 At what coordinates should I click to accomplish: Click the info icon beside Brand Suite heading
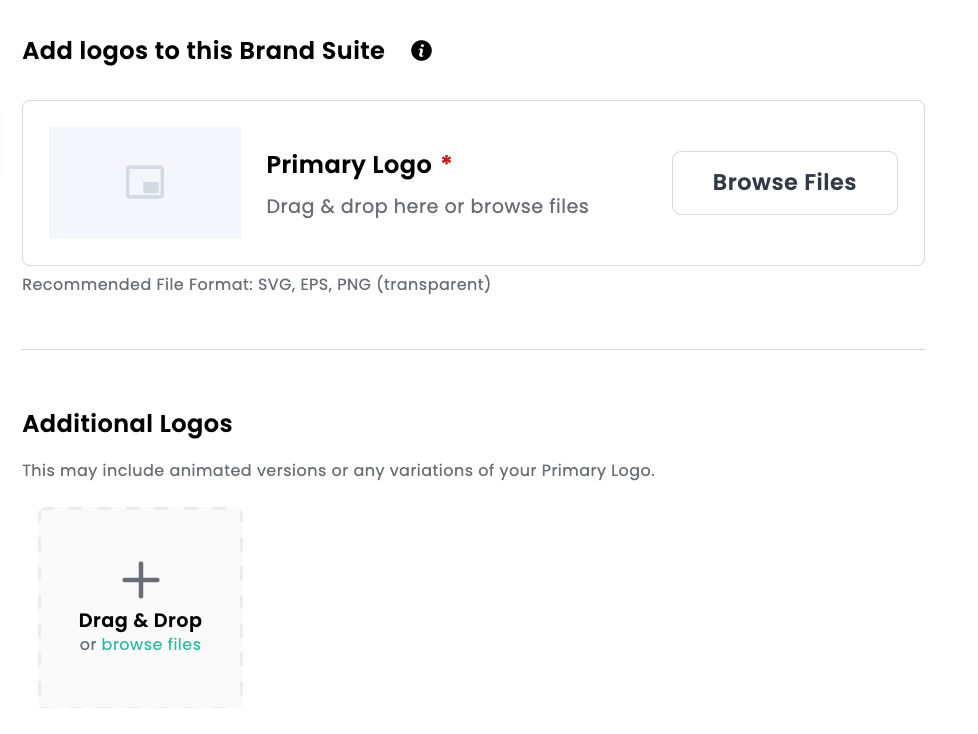click(x=421, y=51)
